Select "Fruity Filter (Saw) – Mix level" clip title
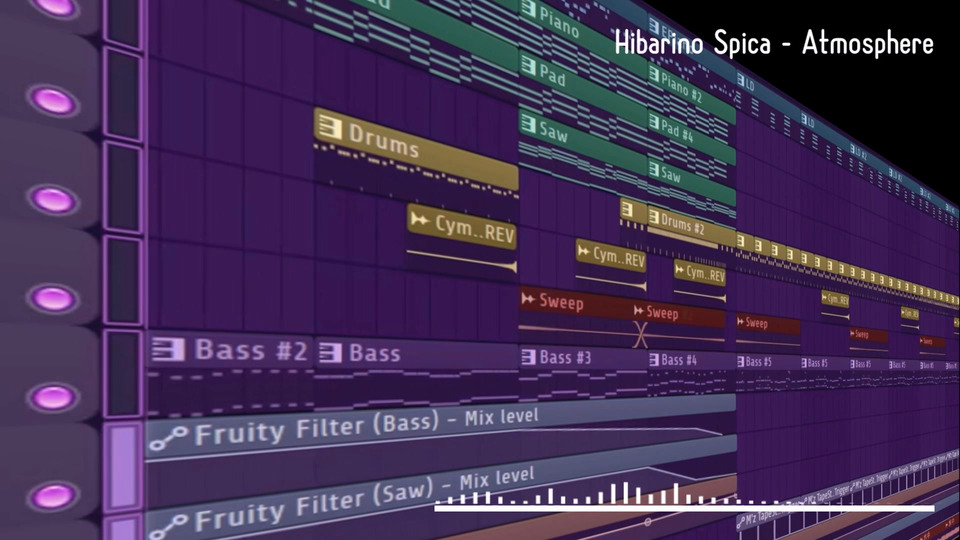This screenshot has width=960, height=540. coord(364,501)
